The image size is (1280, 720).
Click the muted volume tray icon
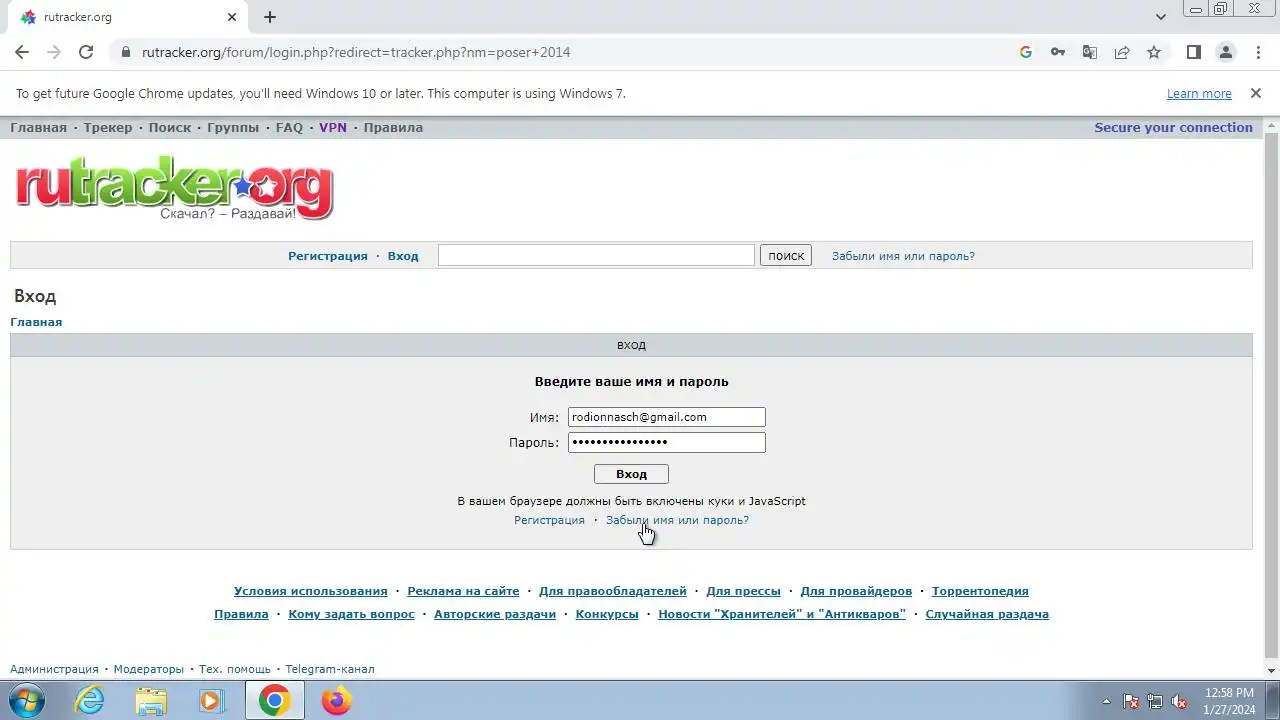tap(1180, 701)
